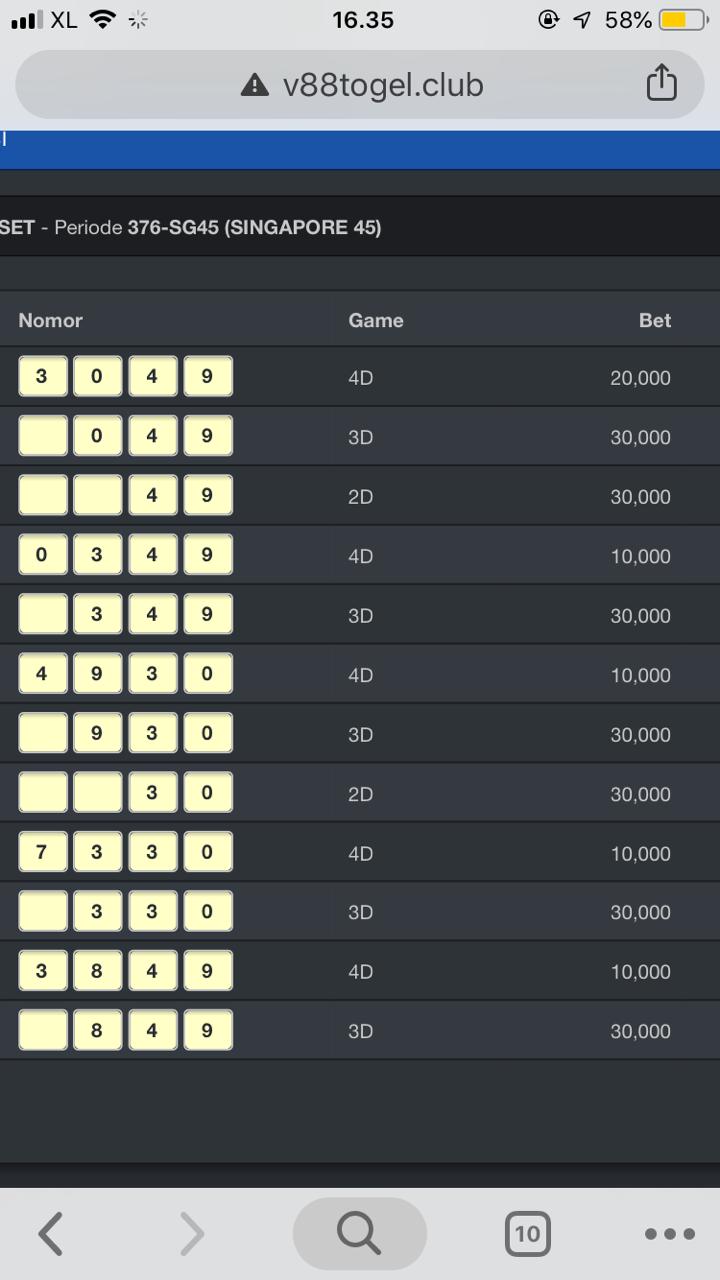Tap 2D game label in 30 row
Viewport: 720px width, 1280px height.
pos(360,794)
